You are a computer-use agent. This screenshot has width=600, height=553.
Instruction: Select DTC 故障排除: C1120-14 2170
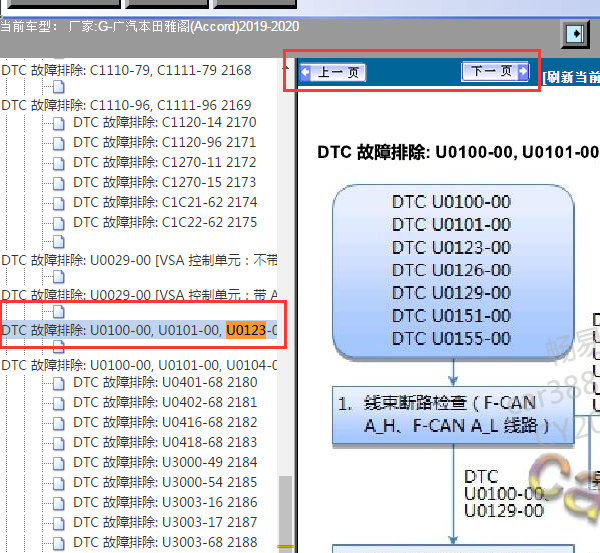click(x=165, y=122)
